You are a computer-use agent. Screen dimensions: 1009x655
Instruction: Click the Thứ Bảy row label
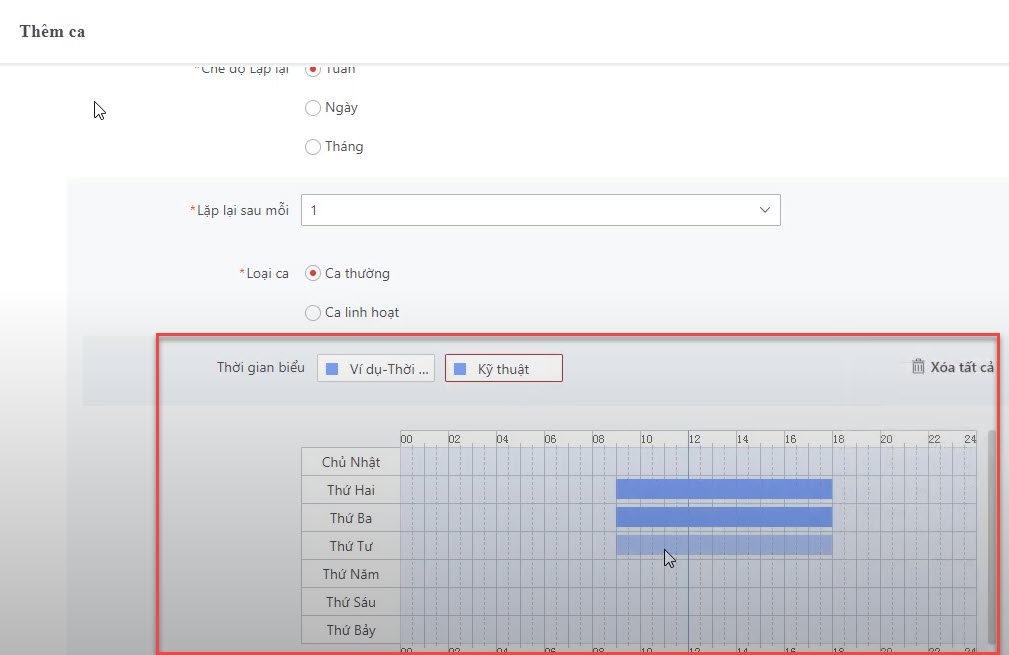coord(350,630)
